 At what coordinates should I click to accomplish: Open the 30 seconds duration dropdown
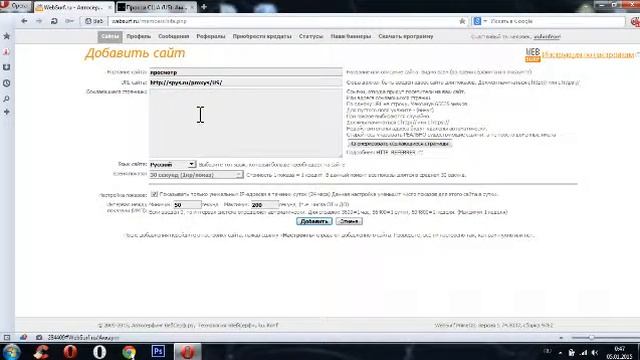point(196,175)
